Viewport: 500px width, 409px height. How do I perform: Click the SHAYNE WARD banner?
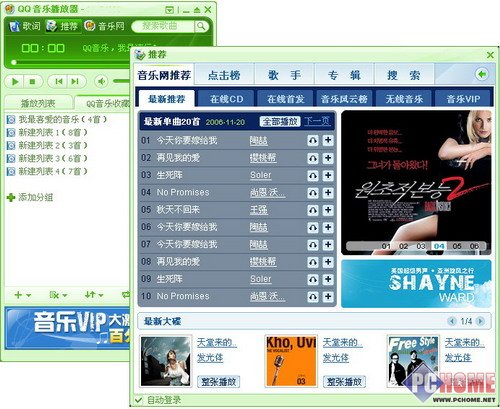[416, 284]
